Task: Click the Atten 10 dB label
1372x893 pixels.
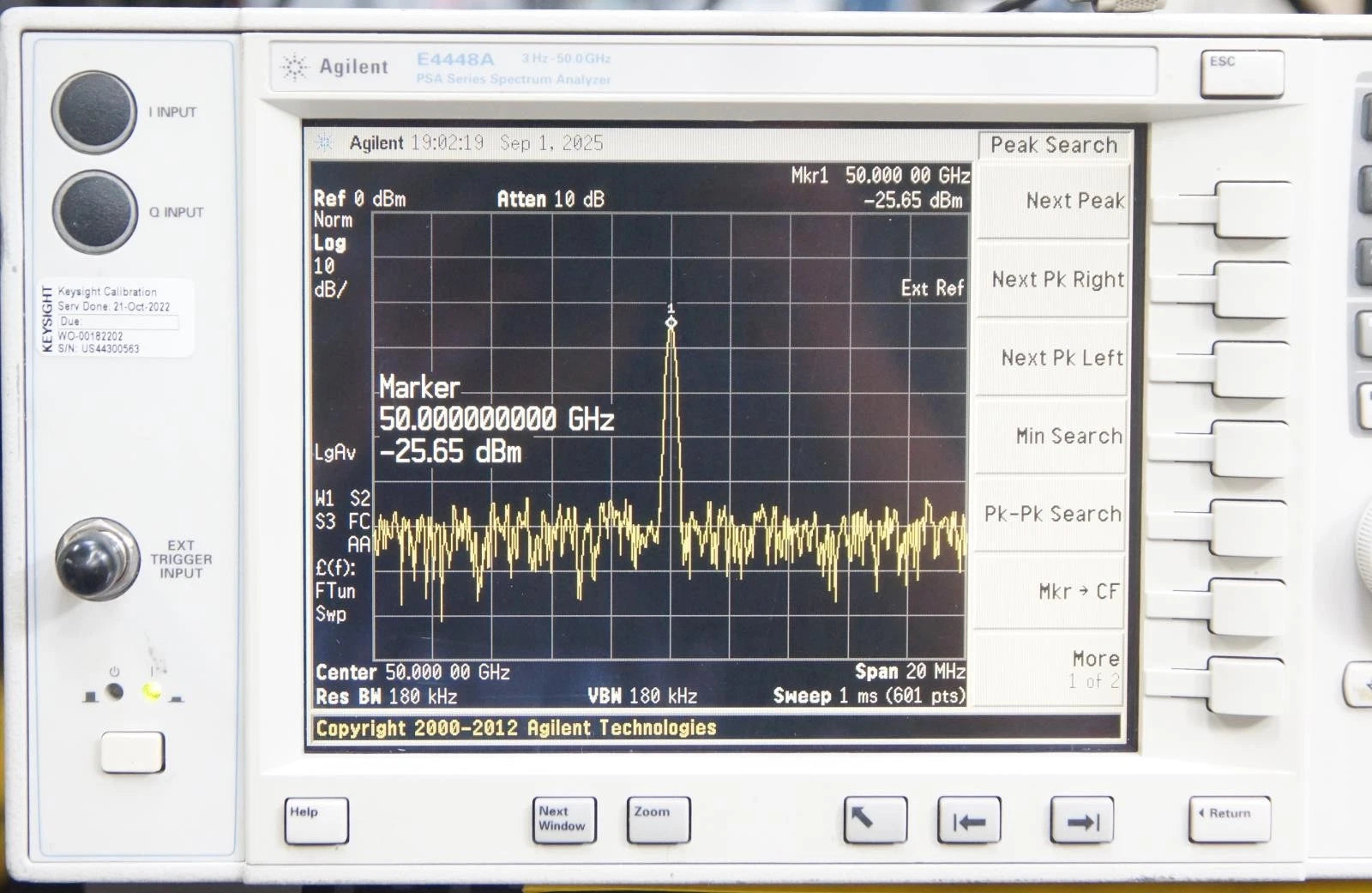Action: tap(551, 200)
